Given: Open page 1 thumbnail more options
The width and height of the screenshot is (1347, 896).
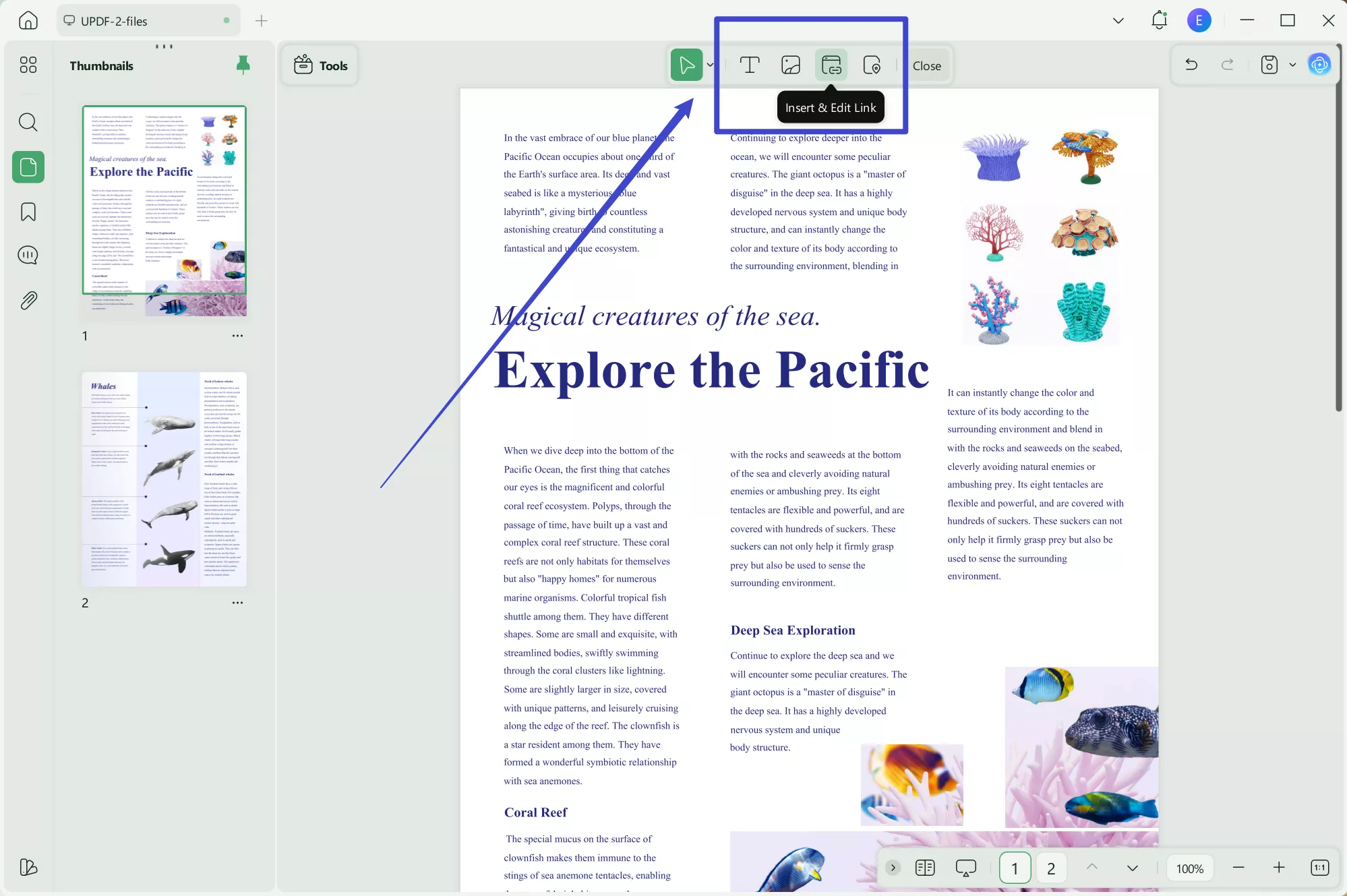Looking at the screenshot, I should (237, 336).
